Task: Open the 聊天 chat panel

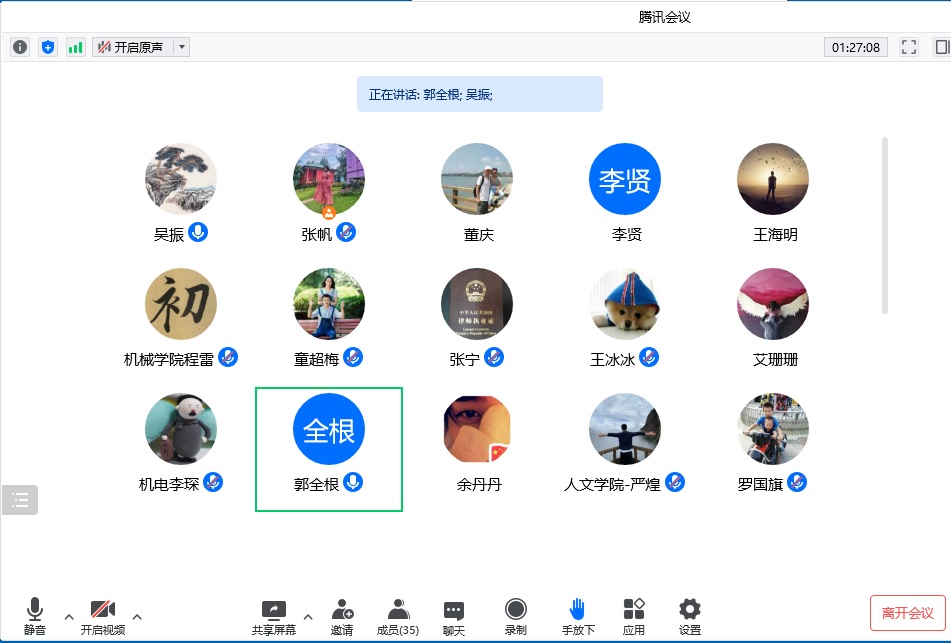Action: pos(454,615)
